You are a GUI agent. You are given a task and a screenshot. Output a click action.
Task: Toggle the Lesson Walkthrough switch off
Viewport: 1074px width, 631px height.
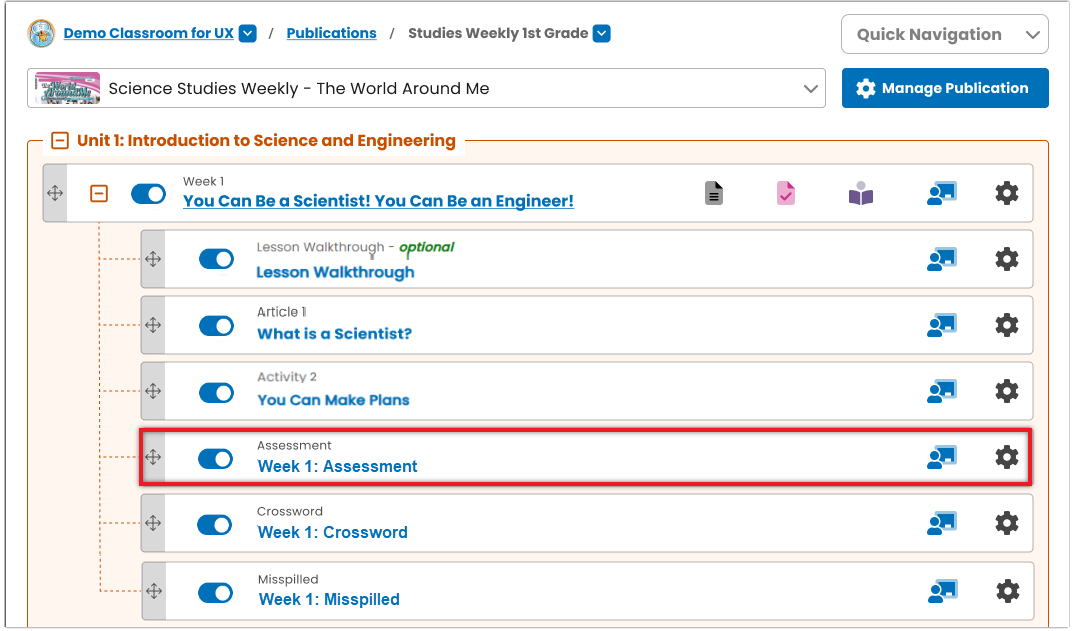point(216,259)
